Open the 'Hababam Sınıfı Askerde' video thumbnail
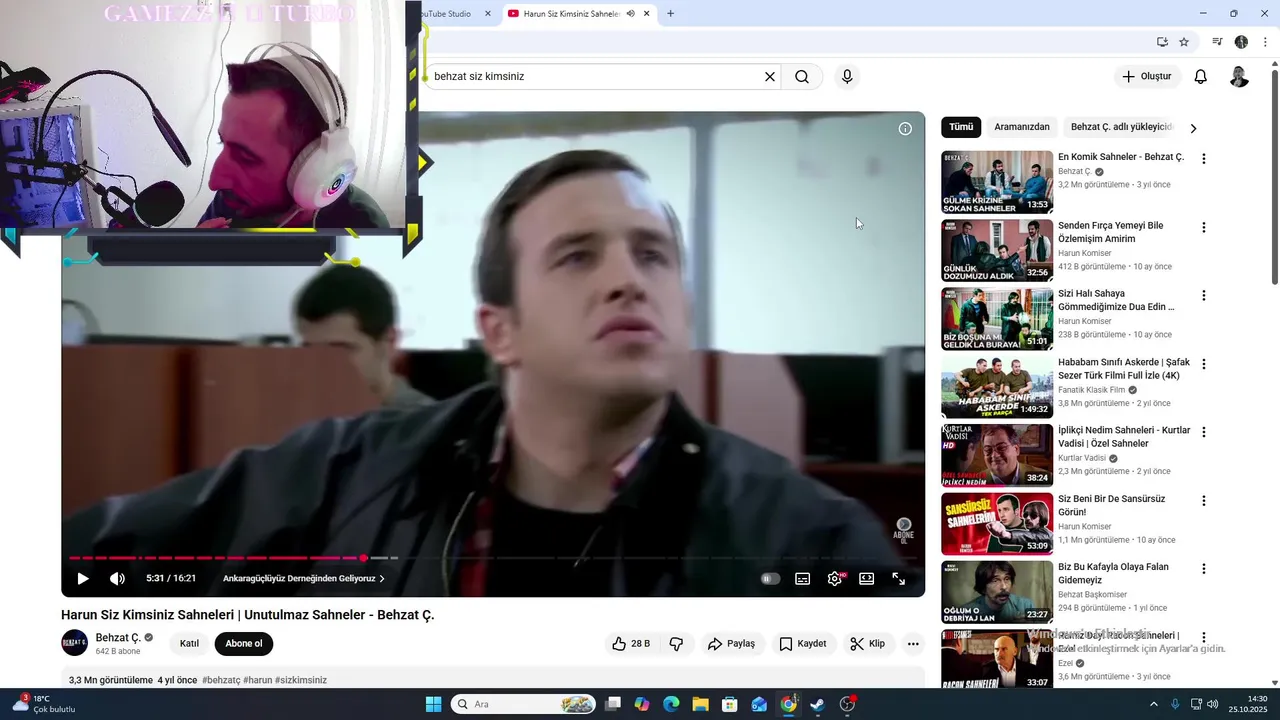This screenshot has width=1280, height=720. [x=997, y=387]
